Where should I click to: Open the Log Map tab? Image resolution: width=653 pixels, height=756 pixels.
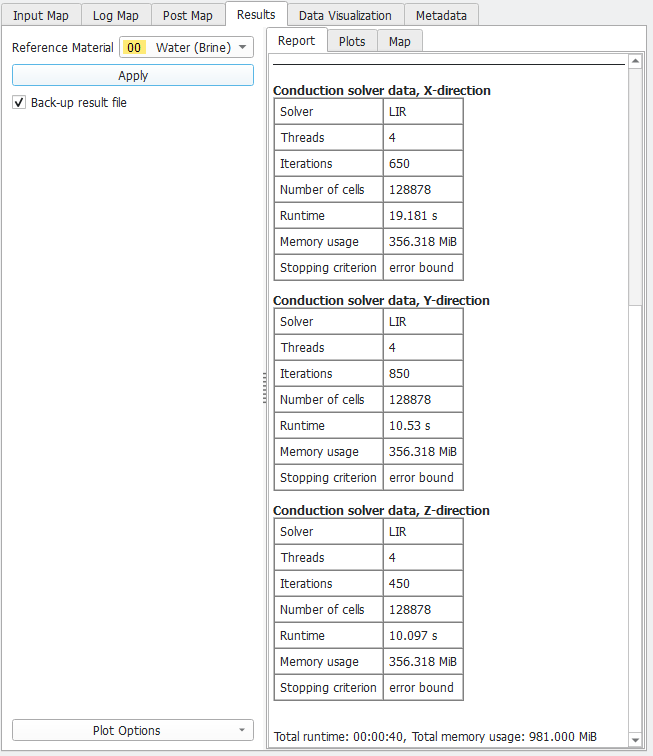pyautogui.click(x=116, y=15)
